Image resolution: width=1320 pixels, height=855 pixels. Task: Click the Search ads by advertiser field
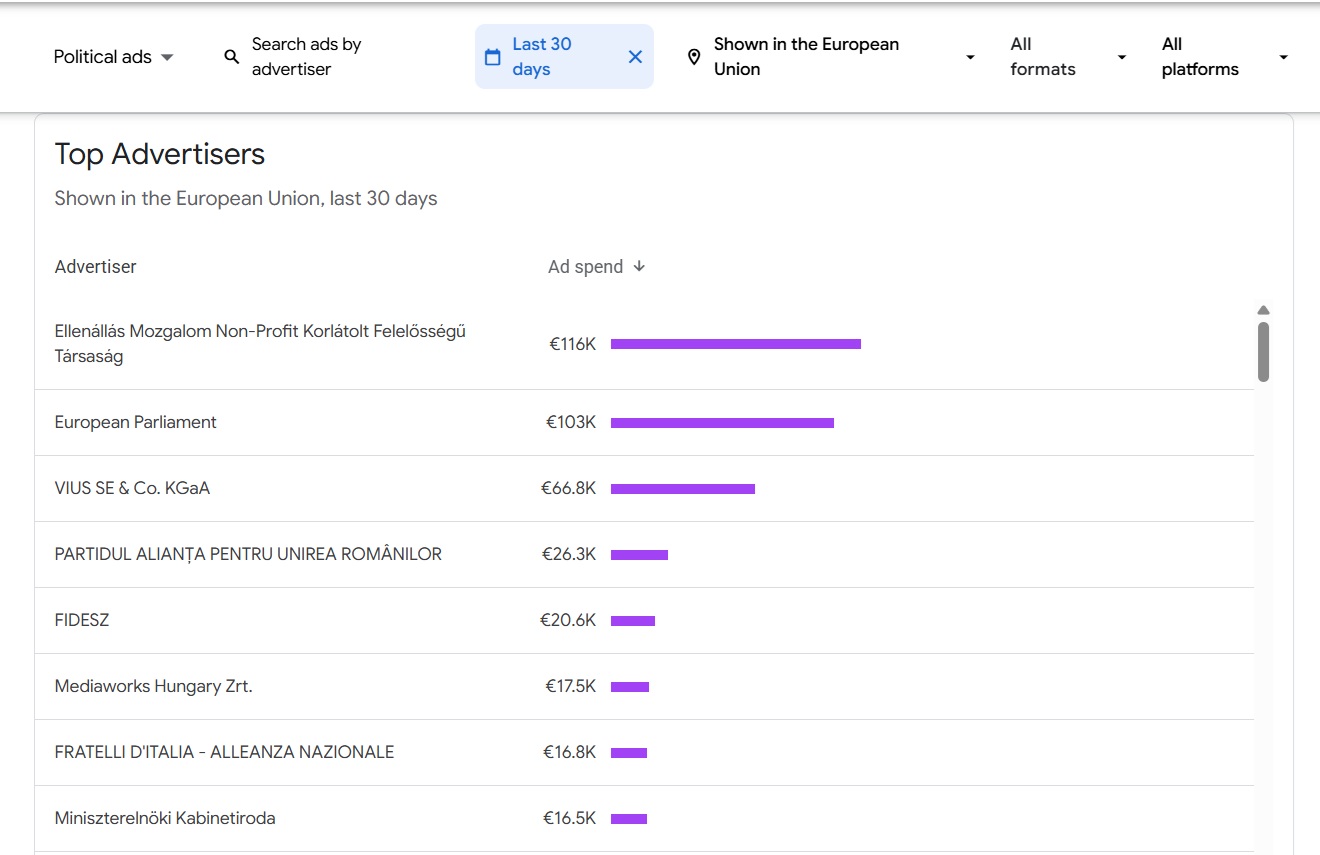click(x=306, y=57)
